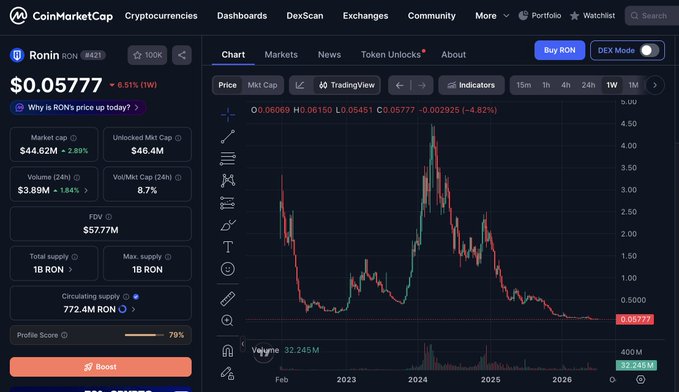The height and width of the screenshot is (392, 679).
Task: Collapse the volume pane arrow
Action: pos(243,344)
